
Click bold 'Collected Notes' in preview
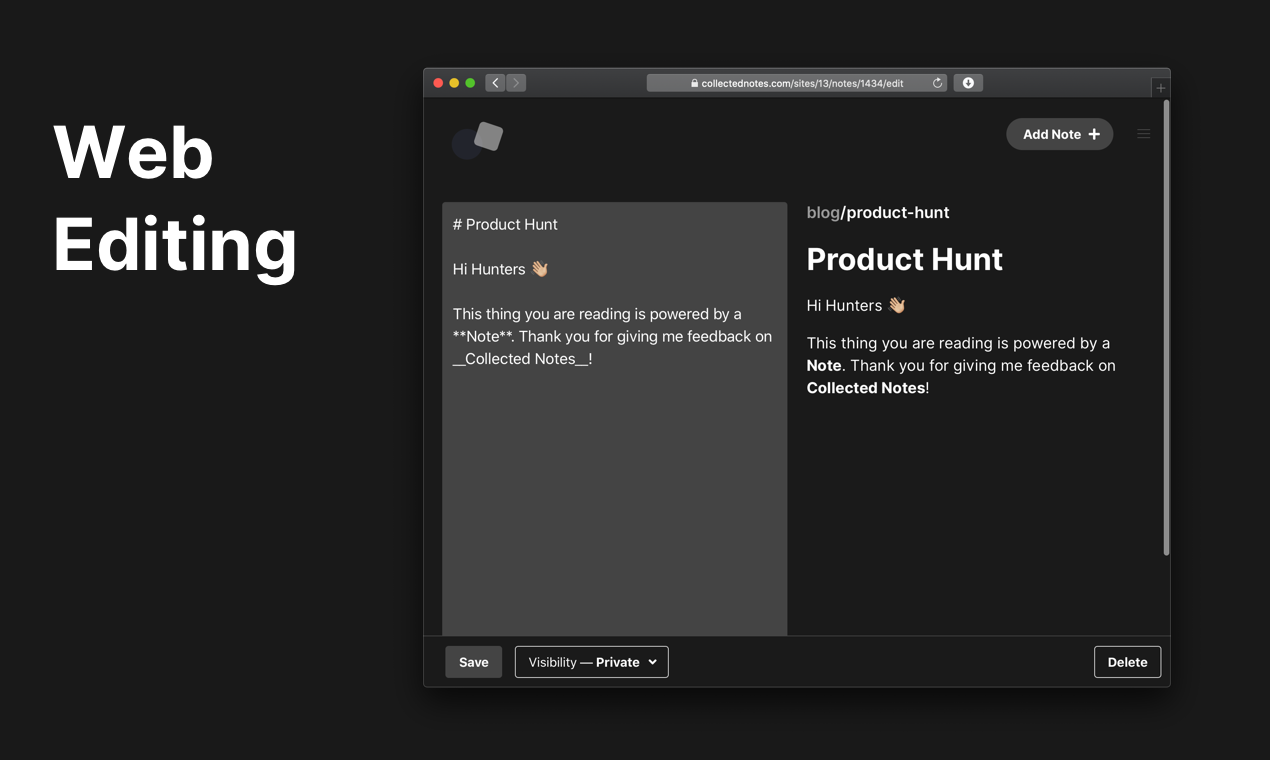click(866, 388)
